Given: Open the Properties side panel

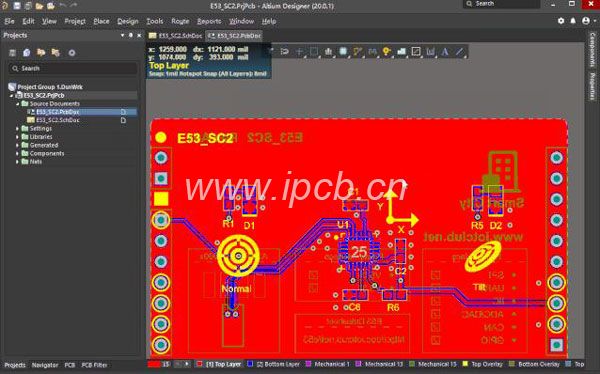Looking at the screenshot, I should (592, 87).
